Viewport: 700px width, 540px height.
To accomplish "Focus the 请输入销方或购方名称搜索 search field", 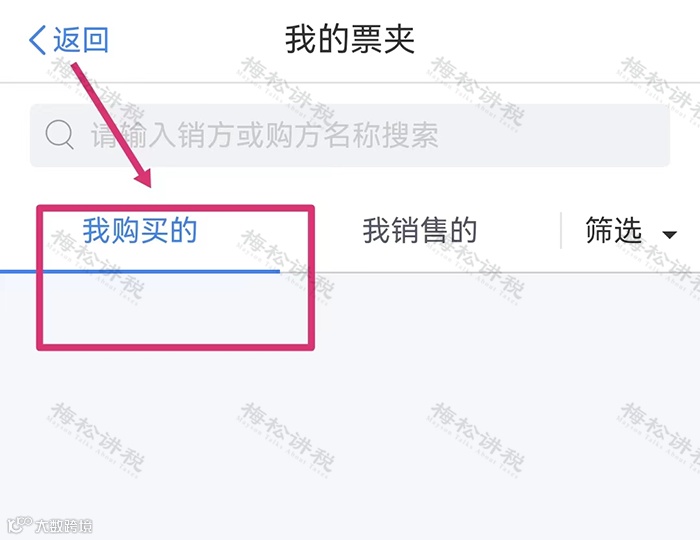I will [x=350, y=135].
